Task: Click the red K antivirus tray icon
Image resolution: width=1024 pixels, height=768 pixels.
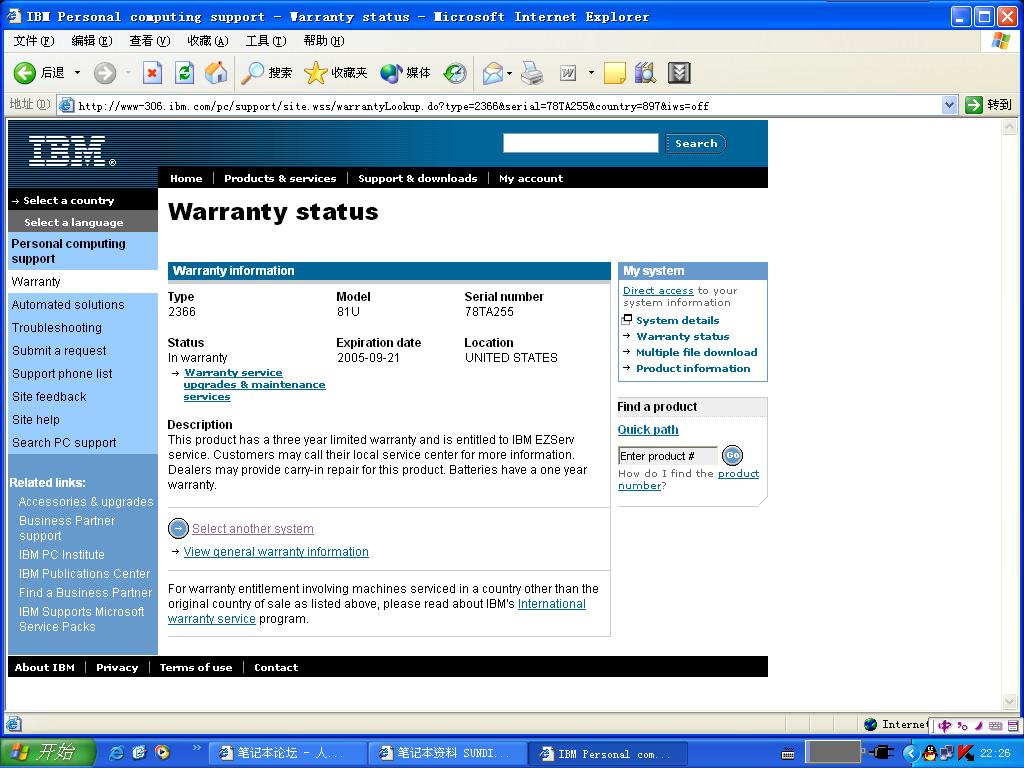Action: [x=965, y=753]
